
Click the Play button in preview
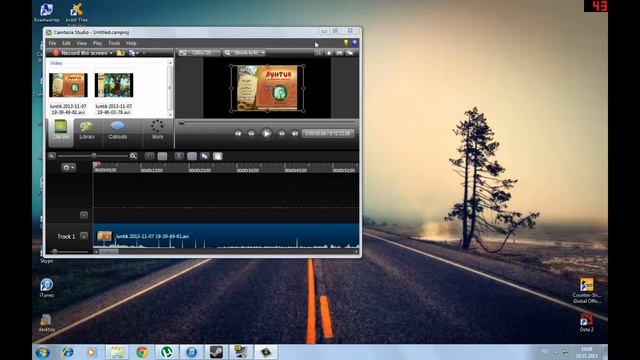click(266, 133)
